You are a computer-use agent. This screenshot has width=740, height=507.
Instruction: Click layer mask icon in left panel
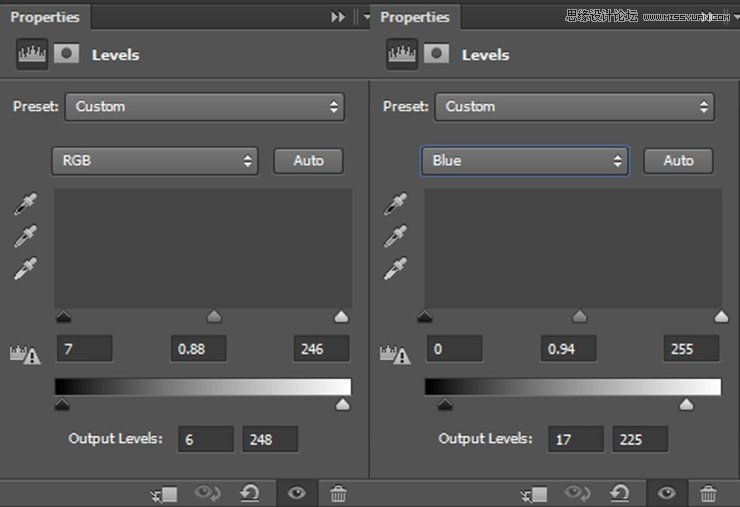pos(67,54)
